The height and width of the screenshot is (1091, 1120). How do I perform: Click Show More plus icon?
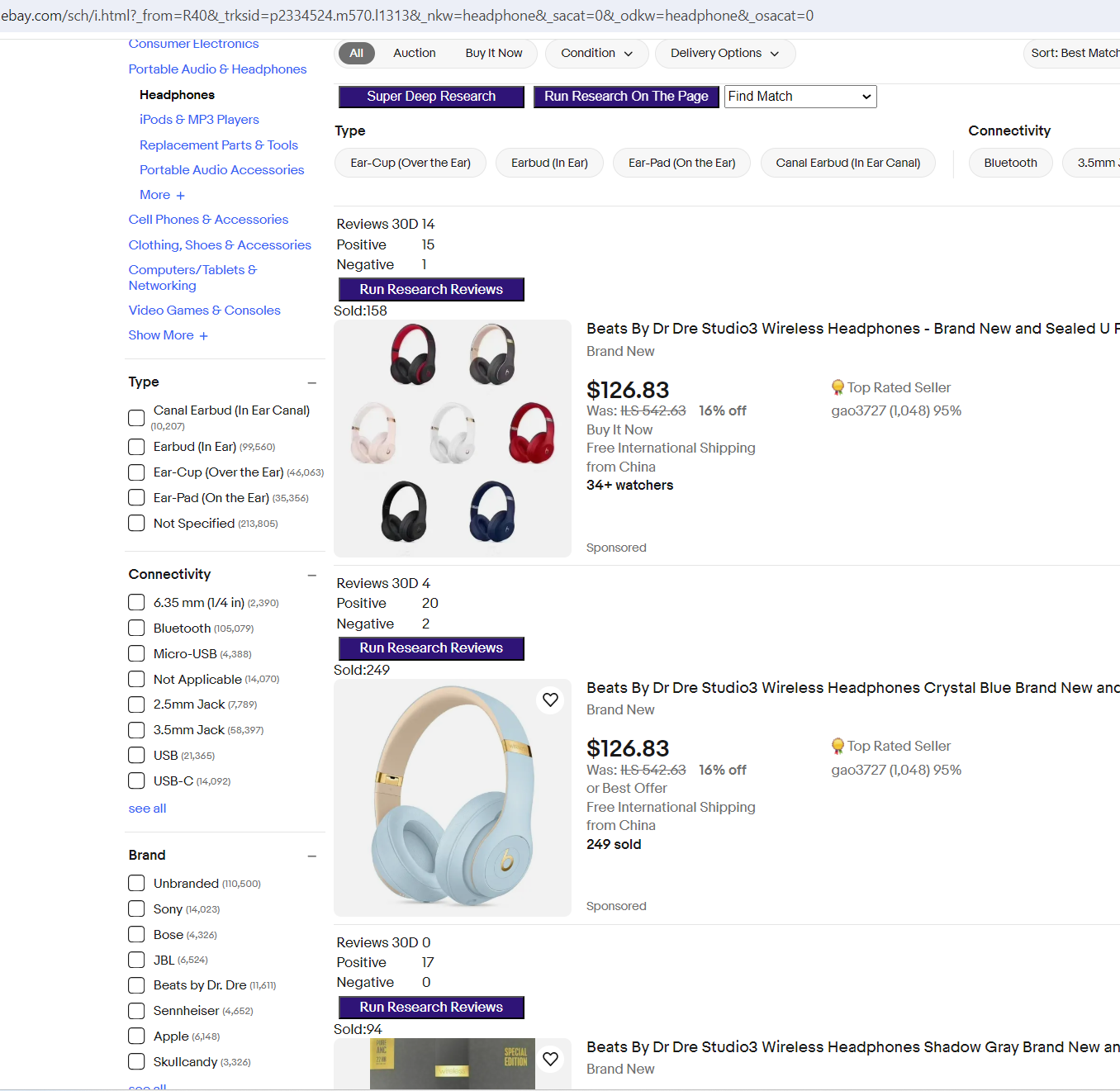click(x=203, y=336)
